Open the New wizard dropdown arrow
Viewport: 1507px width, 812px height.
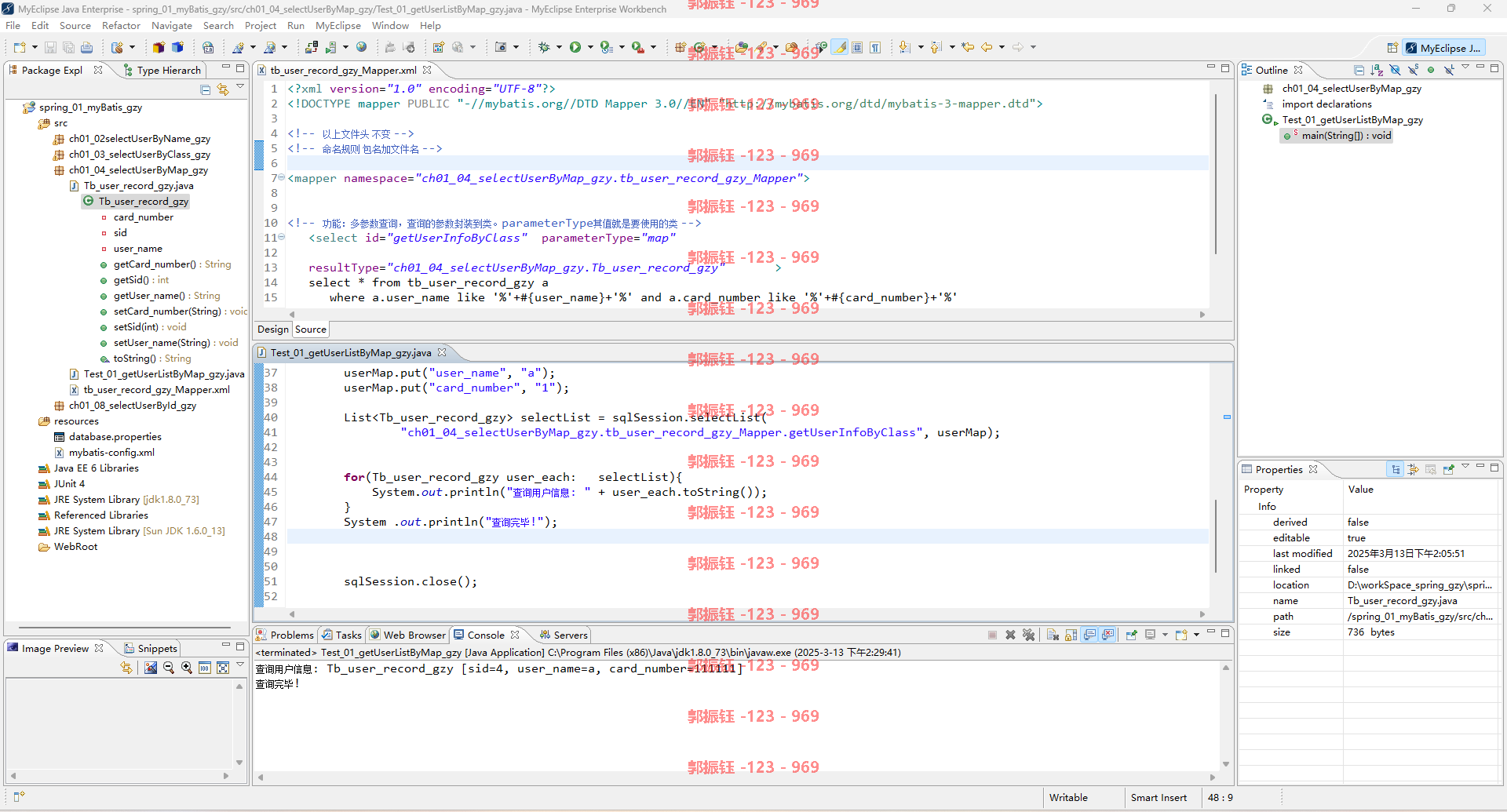click(35, 47)
